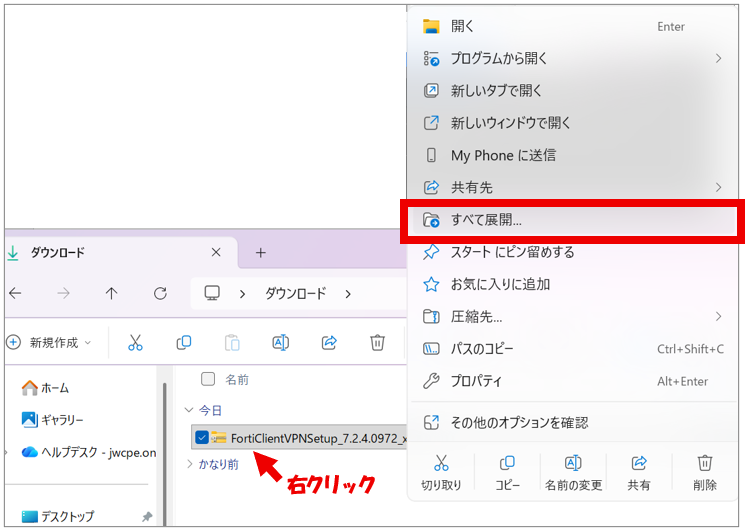Image resolution: width=747 pixels, height=530 pixels.
Task: Choose 'My Phone に送信' menu entry
Action: [573, 155]
